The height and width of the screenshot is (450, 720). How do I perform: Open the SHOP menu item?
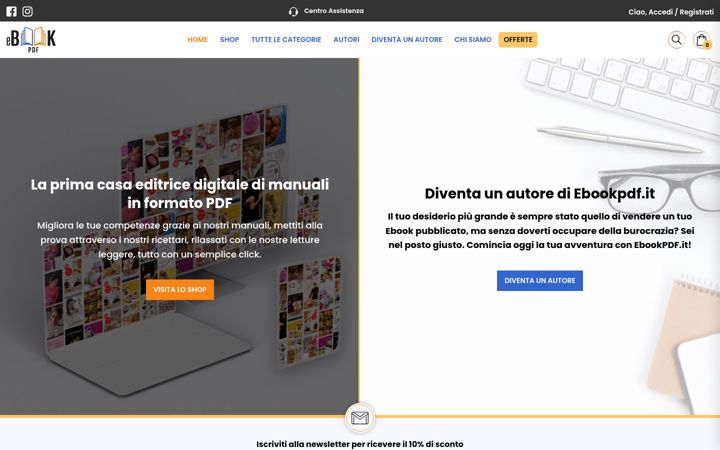point(230,39)
